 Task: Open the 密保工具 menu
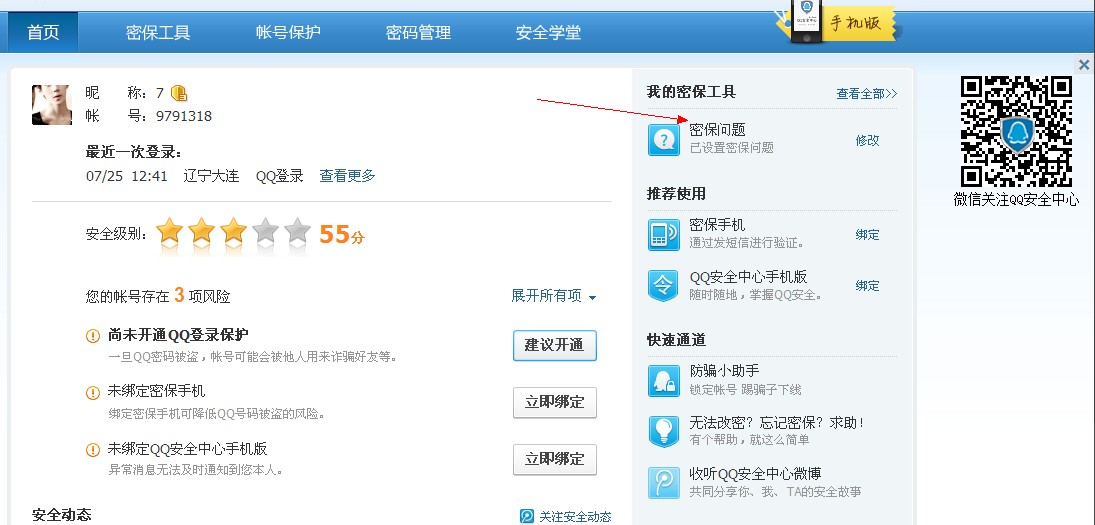(x=158, y=32)
